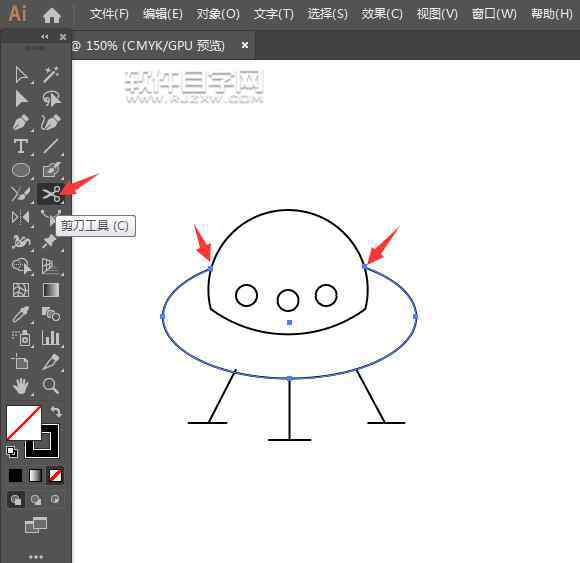Select the Gradient tool
This screenshot has width=580, height=563.
51,290
